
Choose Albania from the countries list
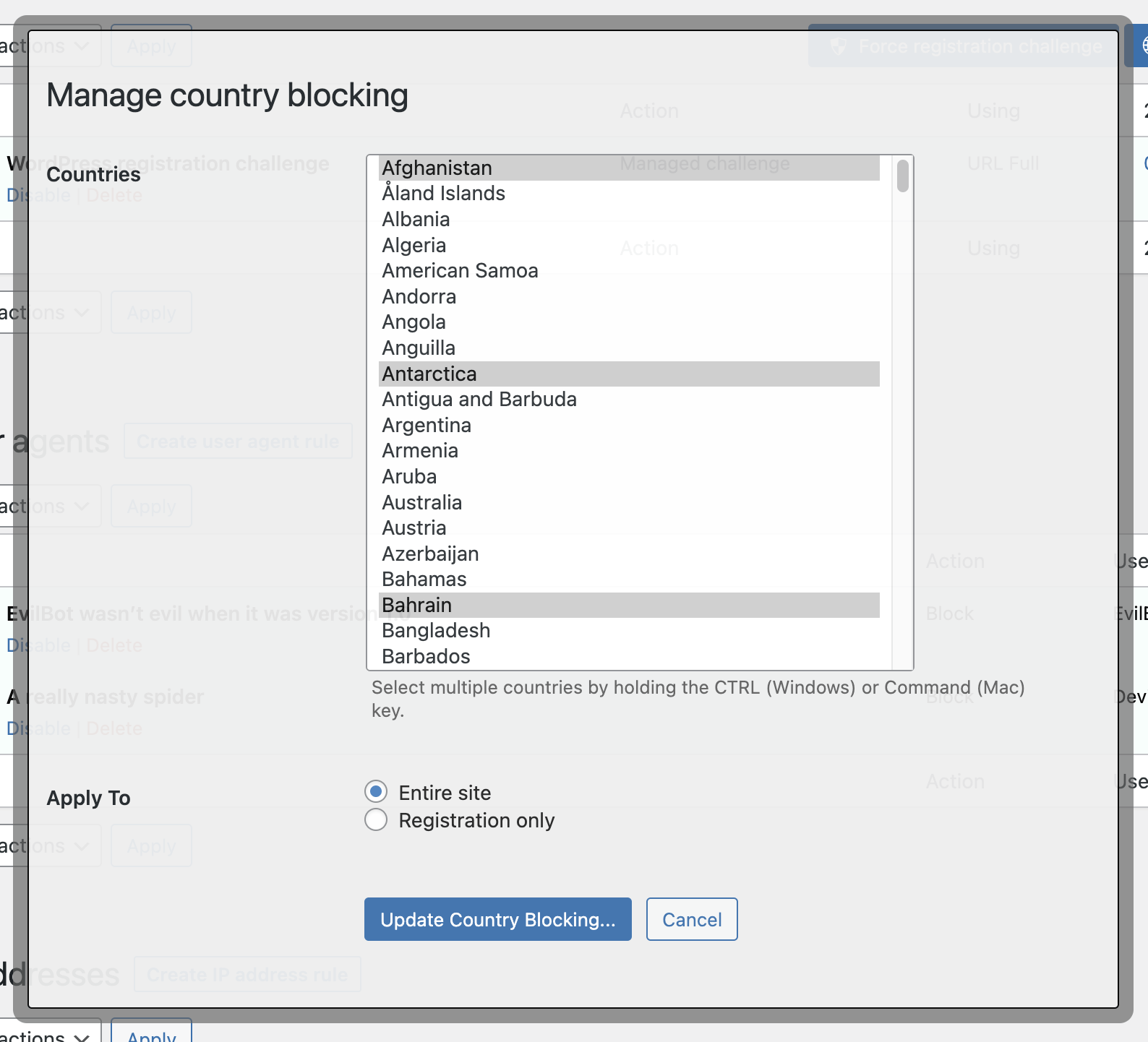point(629,219)
